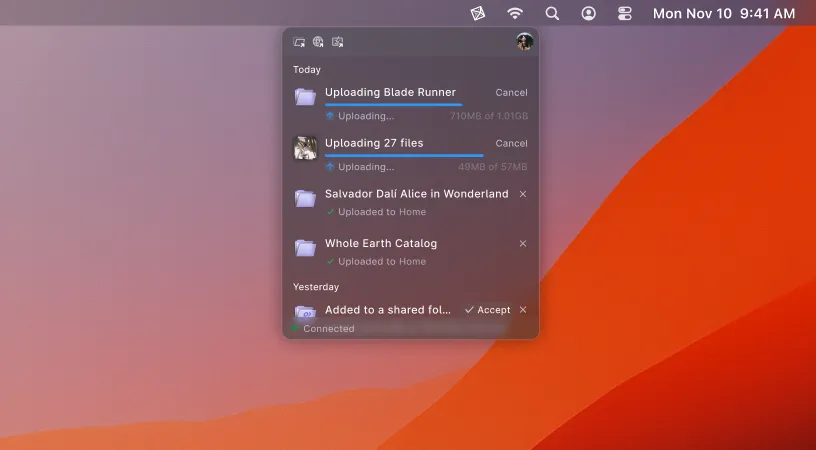Image resolution: width=816 pixels, height=450 pixels.
Task: Click the user account menu bar icon
Action: click(x=589, y=14)
